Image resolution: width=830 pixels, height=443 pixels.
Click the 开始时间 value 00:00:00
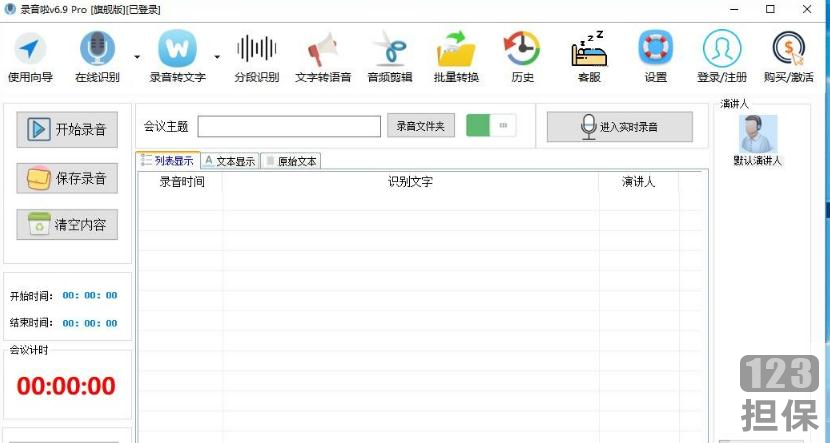[90, 295]
